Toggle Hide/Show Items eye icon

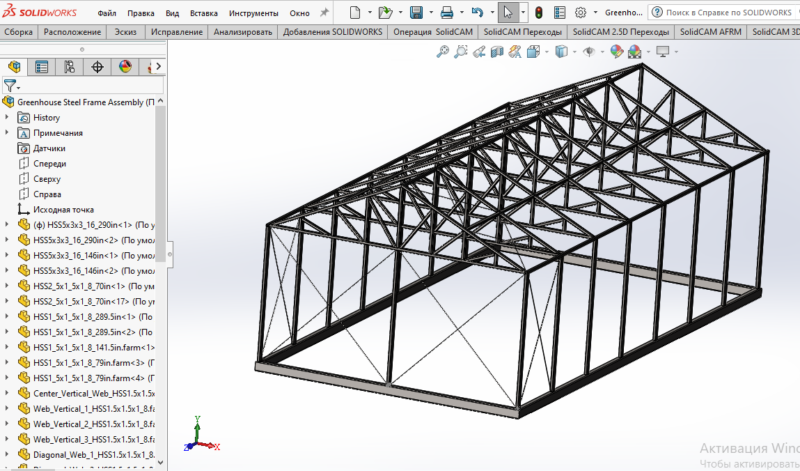tap(589, 52)
